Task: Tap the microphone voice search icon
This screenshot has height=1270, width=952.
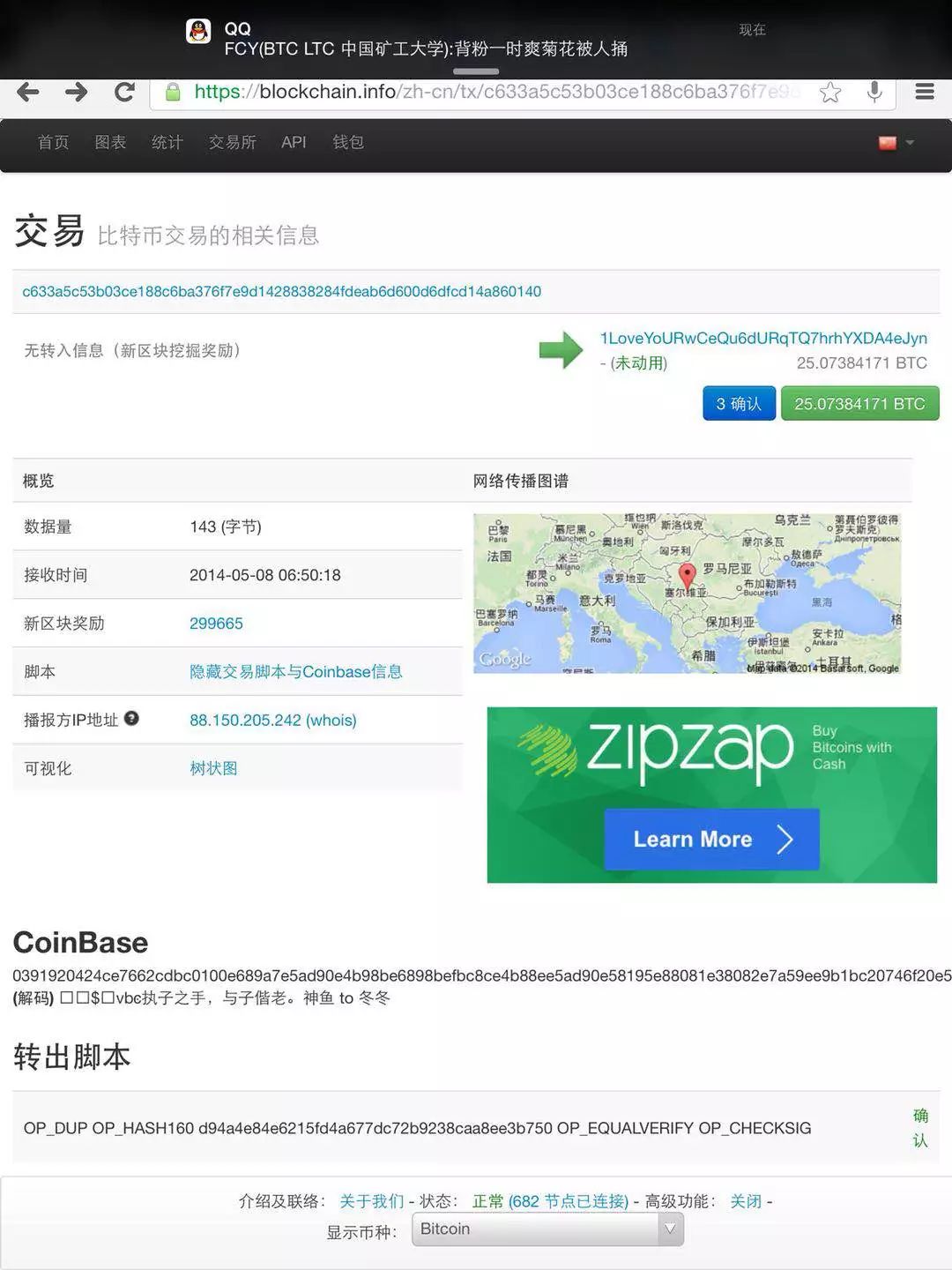Action: (x=874, y=92)
